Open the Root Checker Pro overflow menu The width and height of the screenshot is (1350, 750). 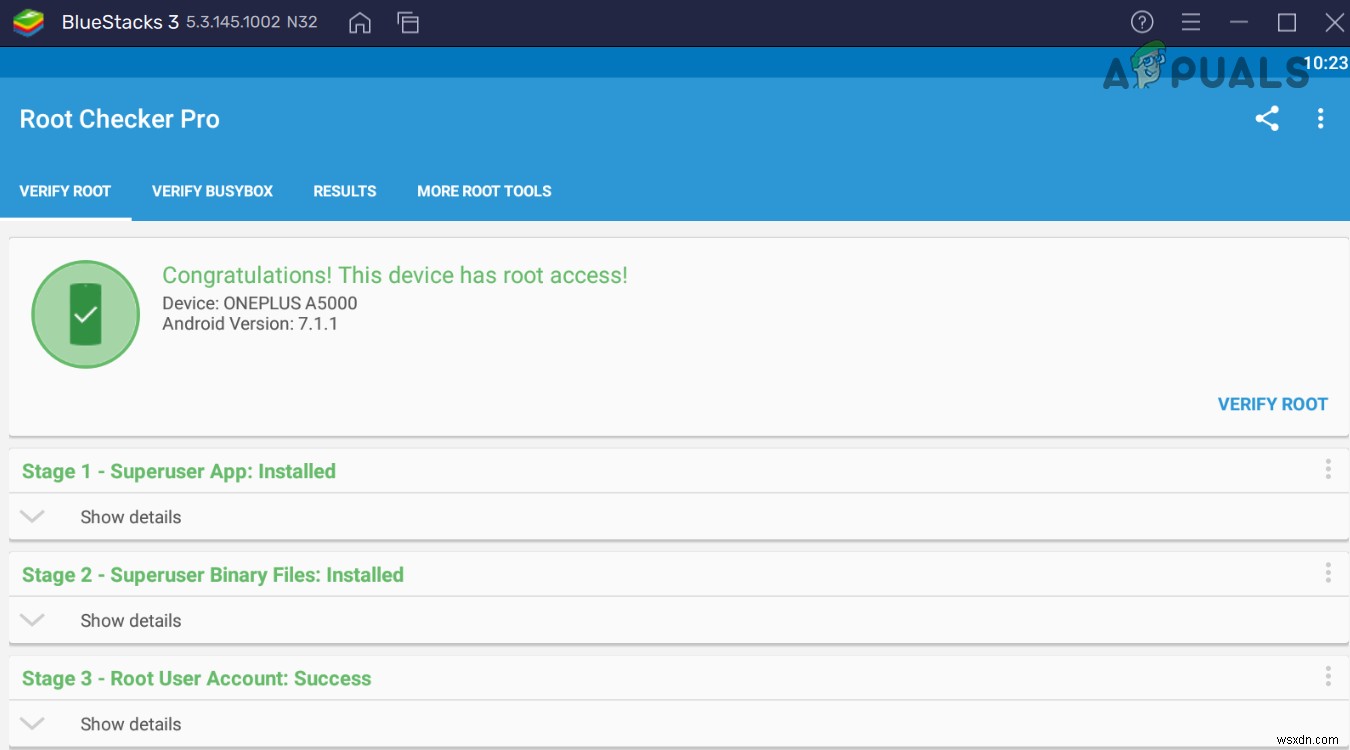pos(1320,118)
